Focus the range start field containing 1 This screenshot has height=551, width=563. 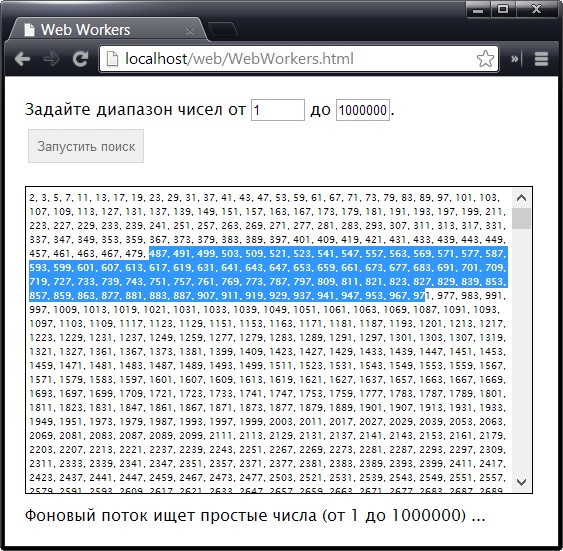coord(278,110)
